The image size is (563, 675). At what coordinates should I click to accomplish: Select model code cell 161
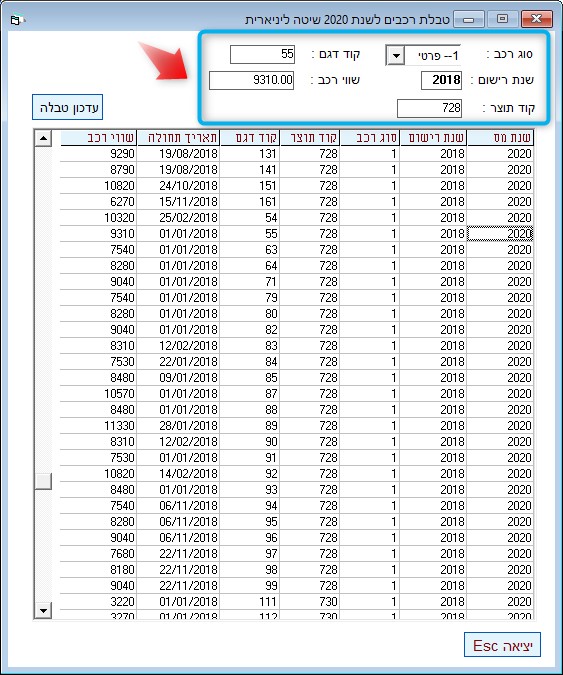pyautogui.click(x=250, y=201)
